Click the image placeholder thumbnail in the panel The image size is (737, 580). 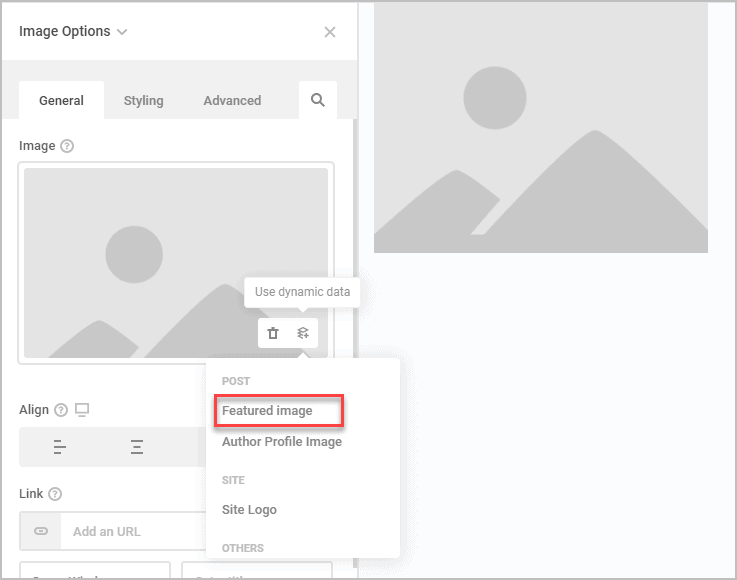pos(176,263)
